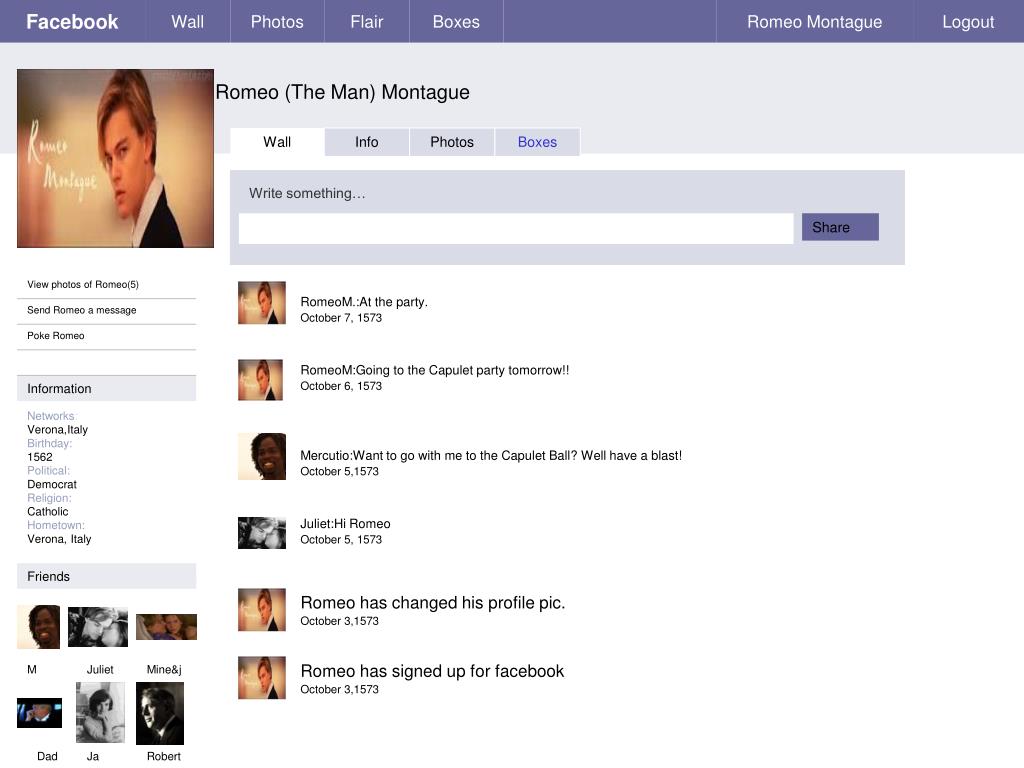Click avatar beside changed profile pic post
This screenshot has height=768, width=1024.
click(x=262, y=609)
